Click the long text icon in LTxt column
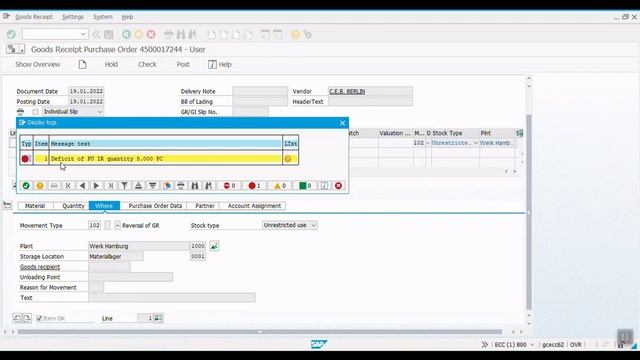 [x=288, y=159]
